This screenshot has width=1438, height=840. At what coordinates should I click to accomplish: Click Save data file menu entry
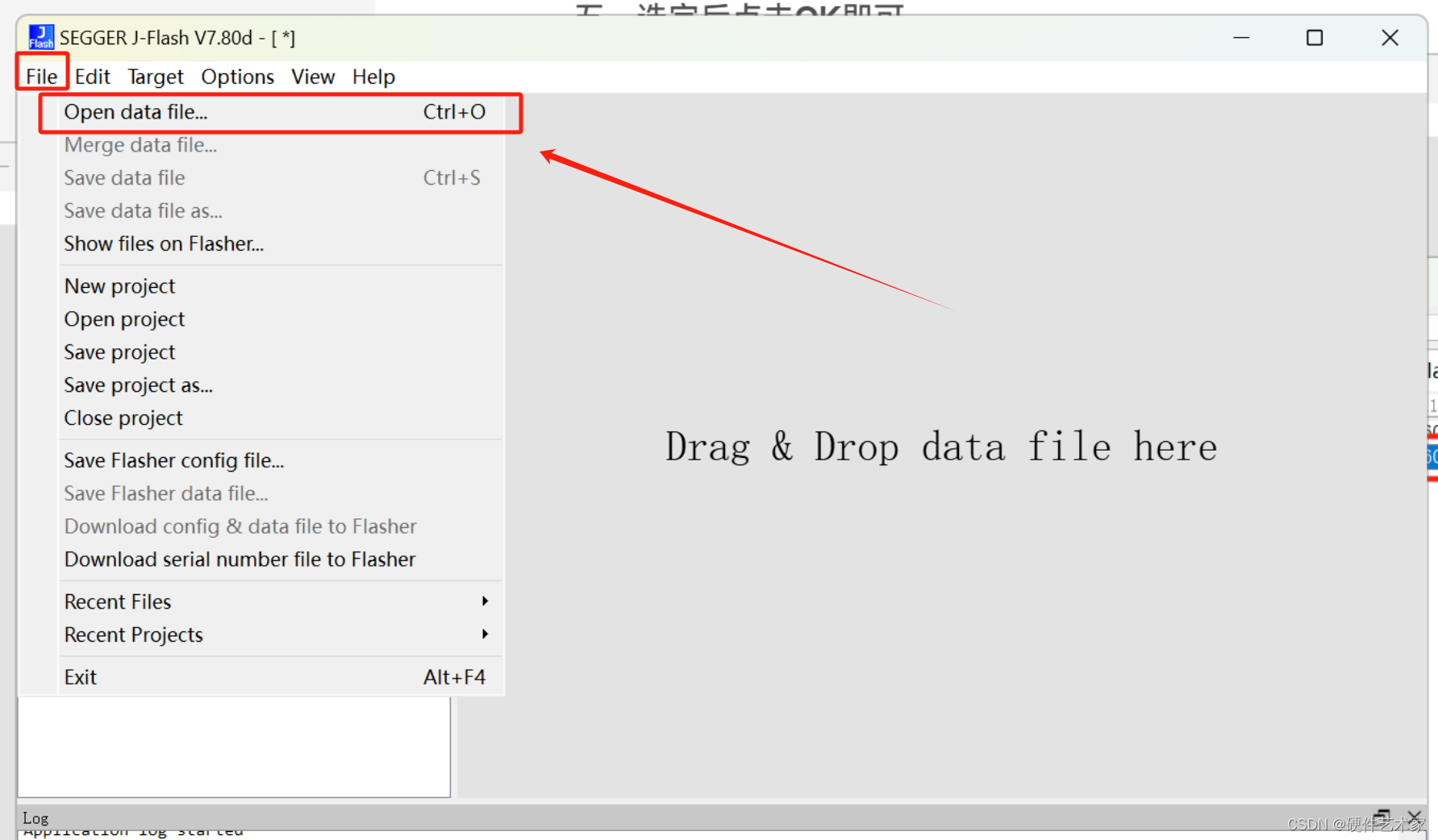pos(281,178)
